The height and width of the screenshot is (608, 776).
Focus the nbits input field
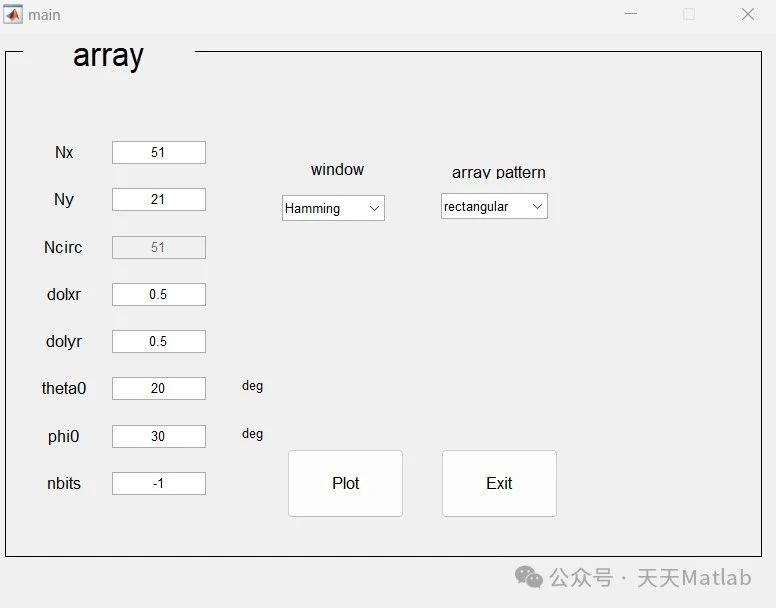(x=159, y=483)
